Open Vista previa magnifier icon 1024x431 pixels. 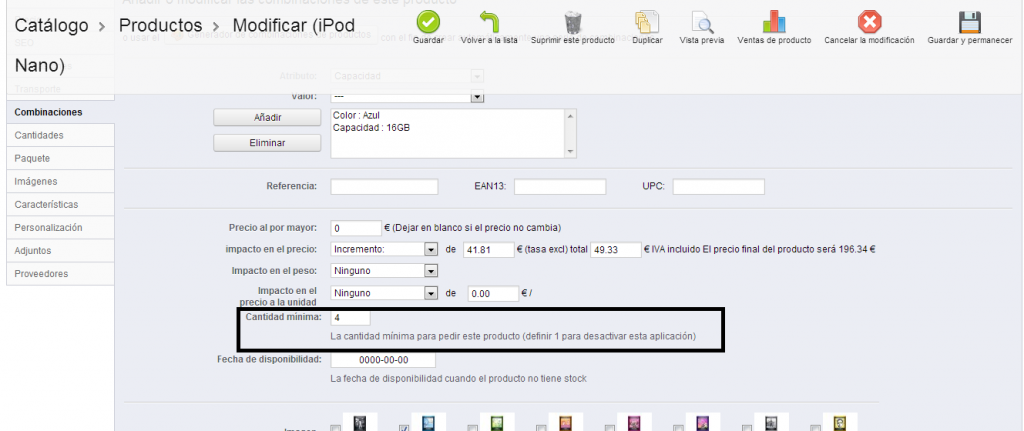click(703, 22)
